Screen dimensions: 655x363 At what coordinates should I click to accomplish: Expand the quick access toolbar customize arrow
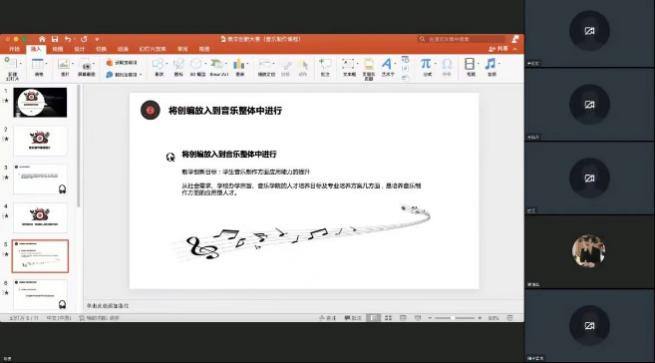pos(97,39)
